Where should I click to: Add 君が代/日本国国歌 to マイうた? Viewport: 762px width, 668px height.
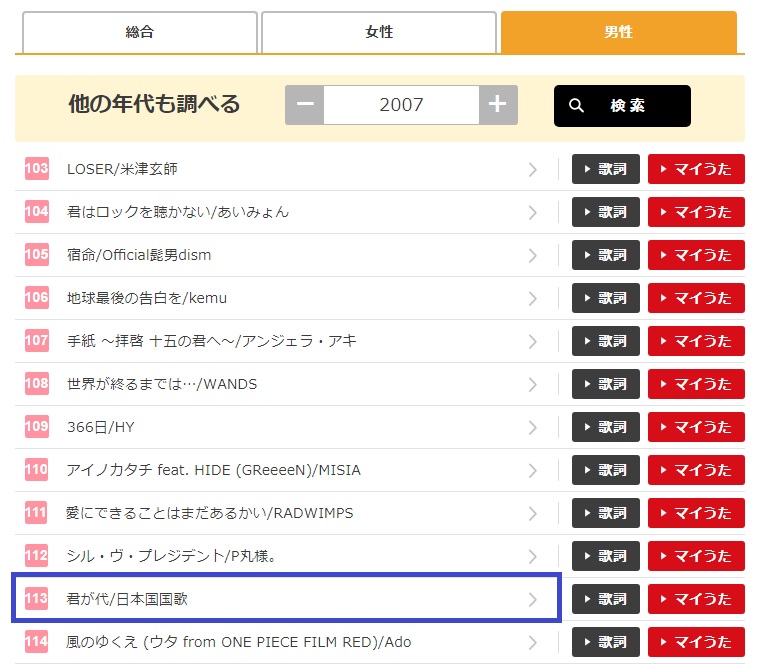tap(696, 599)
